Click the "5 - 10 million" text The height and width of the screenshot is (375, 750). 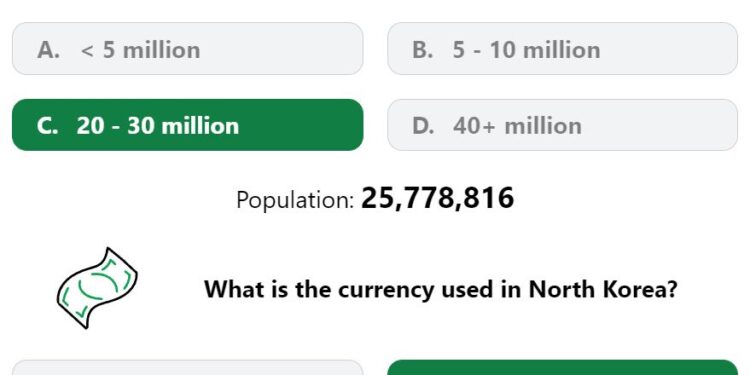[527, 50]
